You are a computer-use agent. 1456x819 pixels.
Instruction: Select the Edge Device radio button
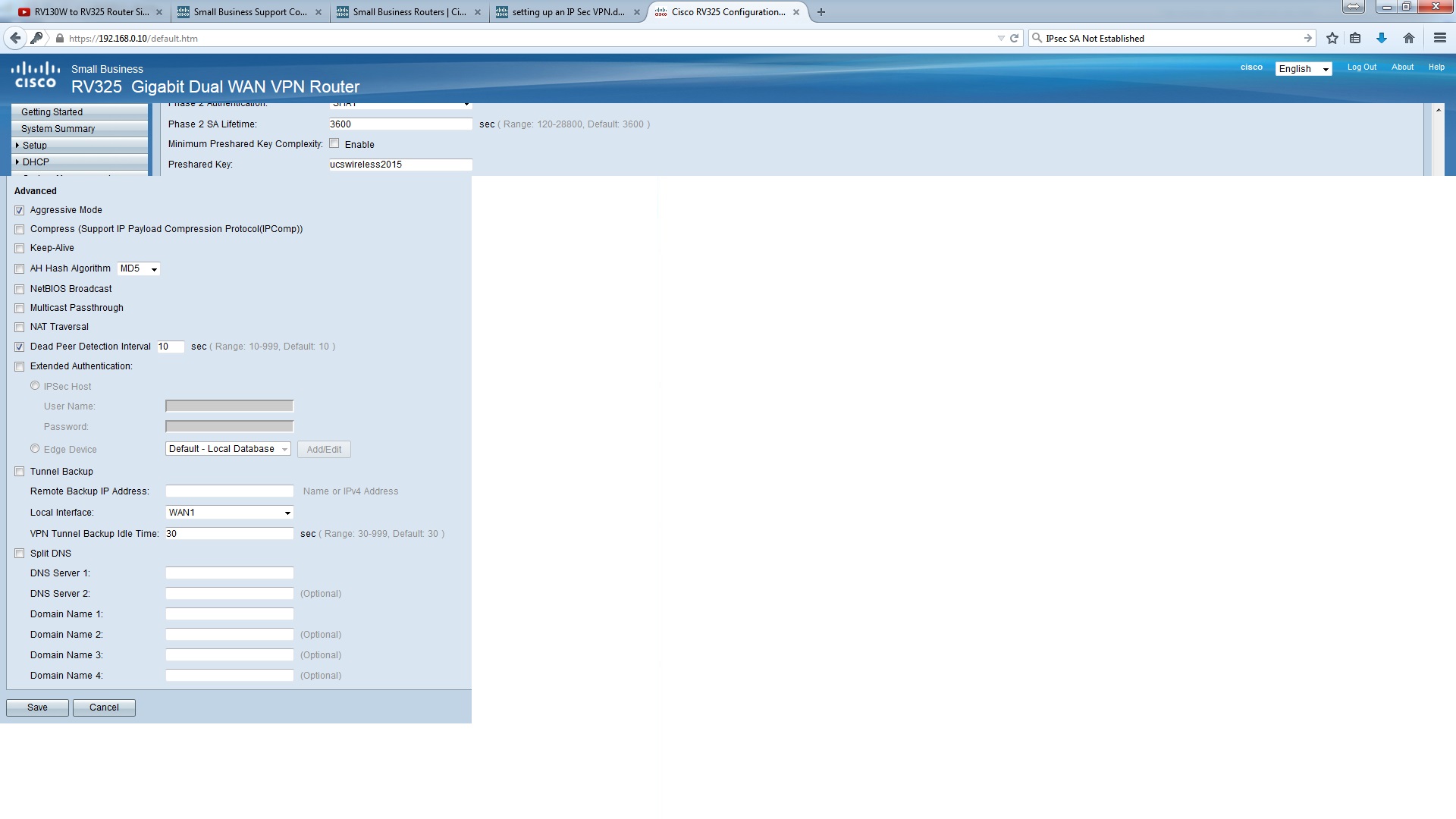coord(35,449)
